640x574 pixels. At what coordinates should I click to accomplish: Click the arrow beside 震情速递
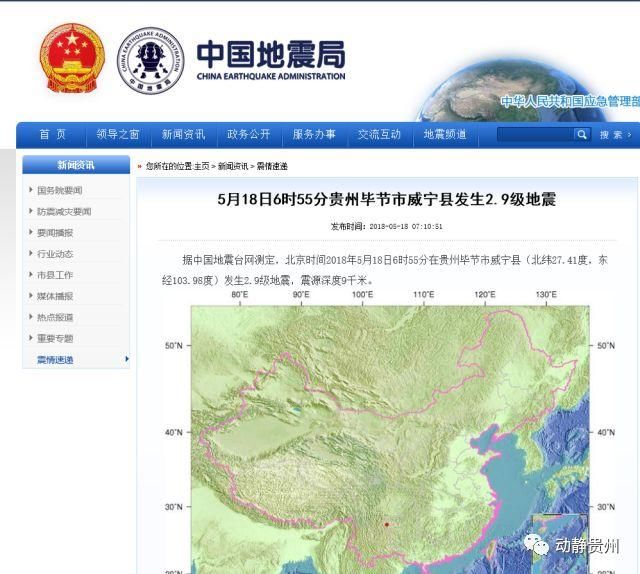(127, 359)
